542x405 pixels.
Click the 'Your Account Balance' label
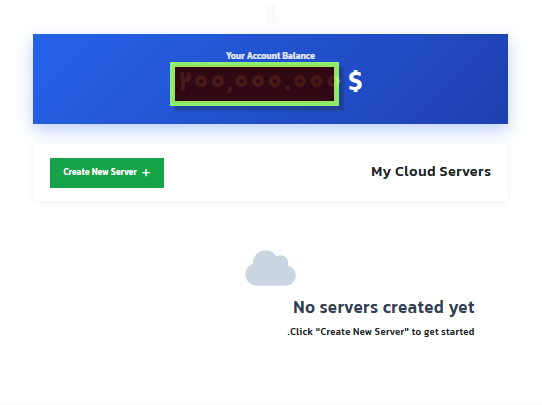[270, 56]
